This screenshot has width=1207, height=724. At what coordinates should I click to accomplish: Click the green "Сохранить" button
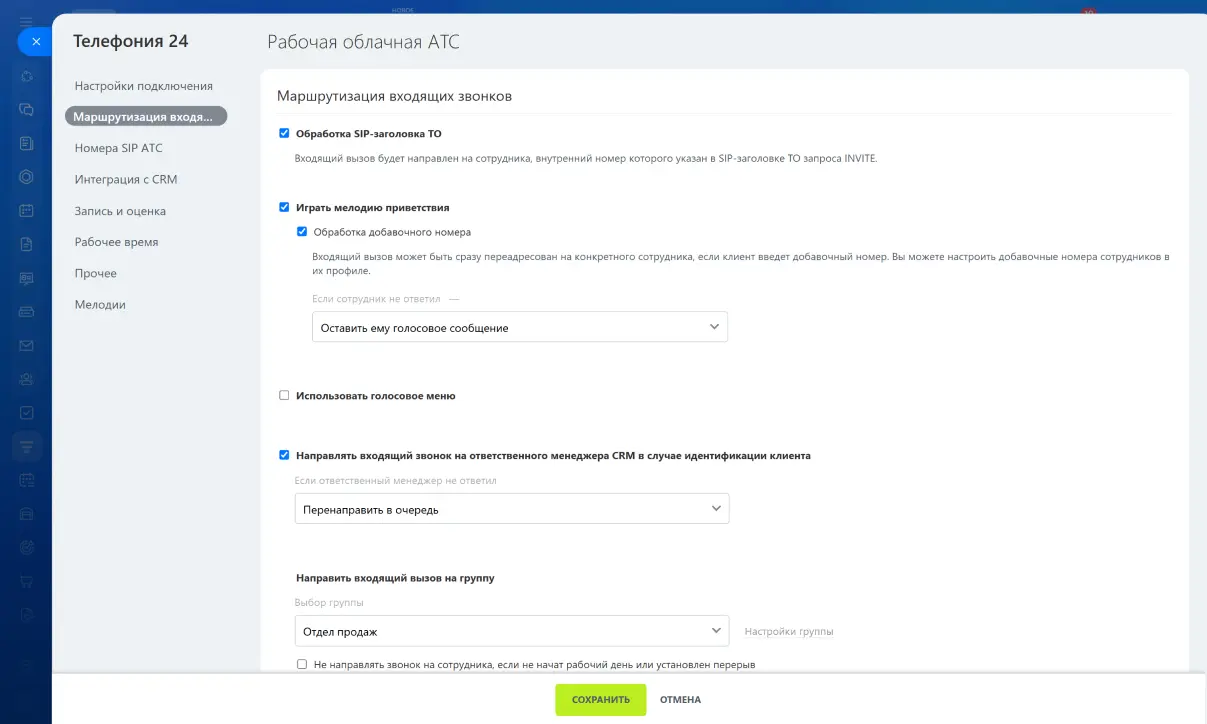(601, 700)
